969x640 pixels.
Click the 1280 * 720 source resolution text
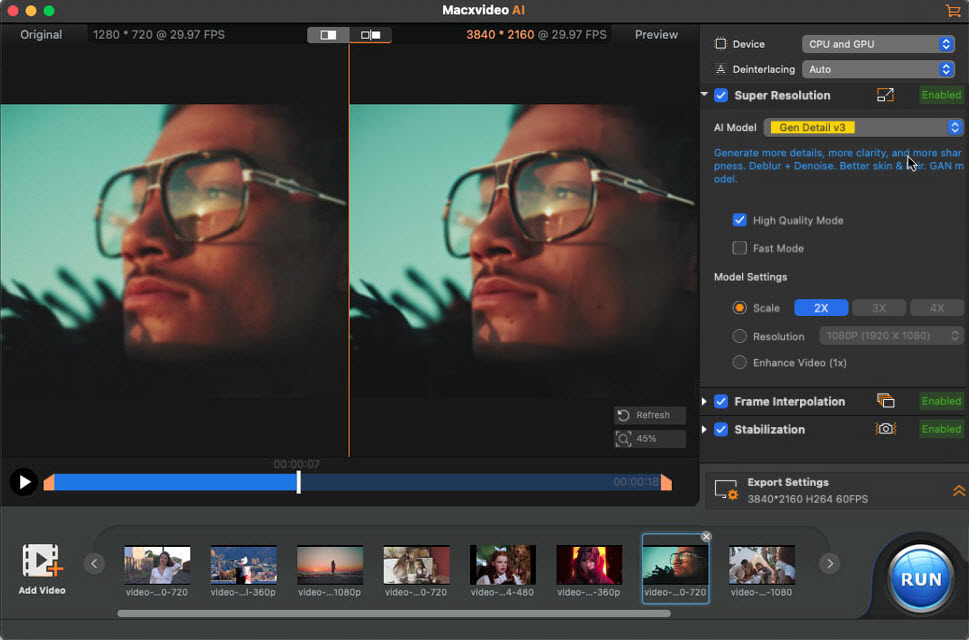(123, 35)
